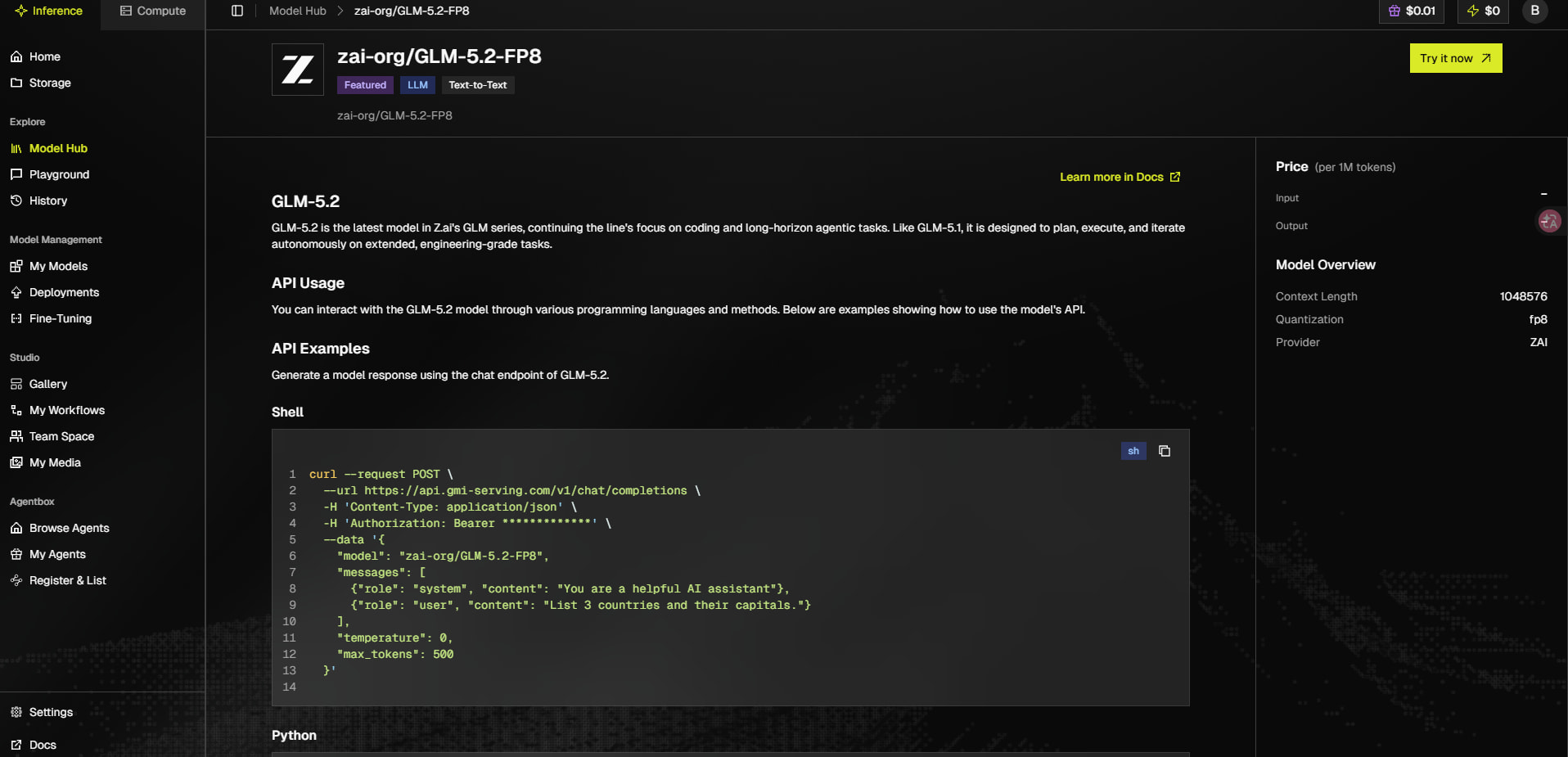
Task: Click the Model Hub library icon
Action: (x=16, y=148)
